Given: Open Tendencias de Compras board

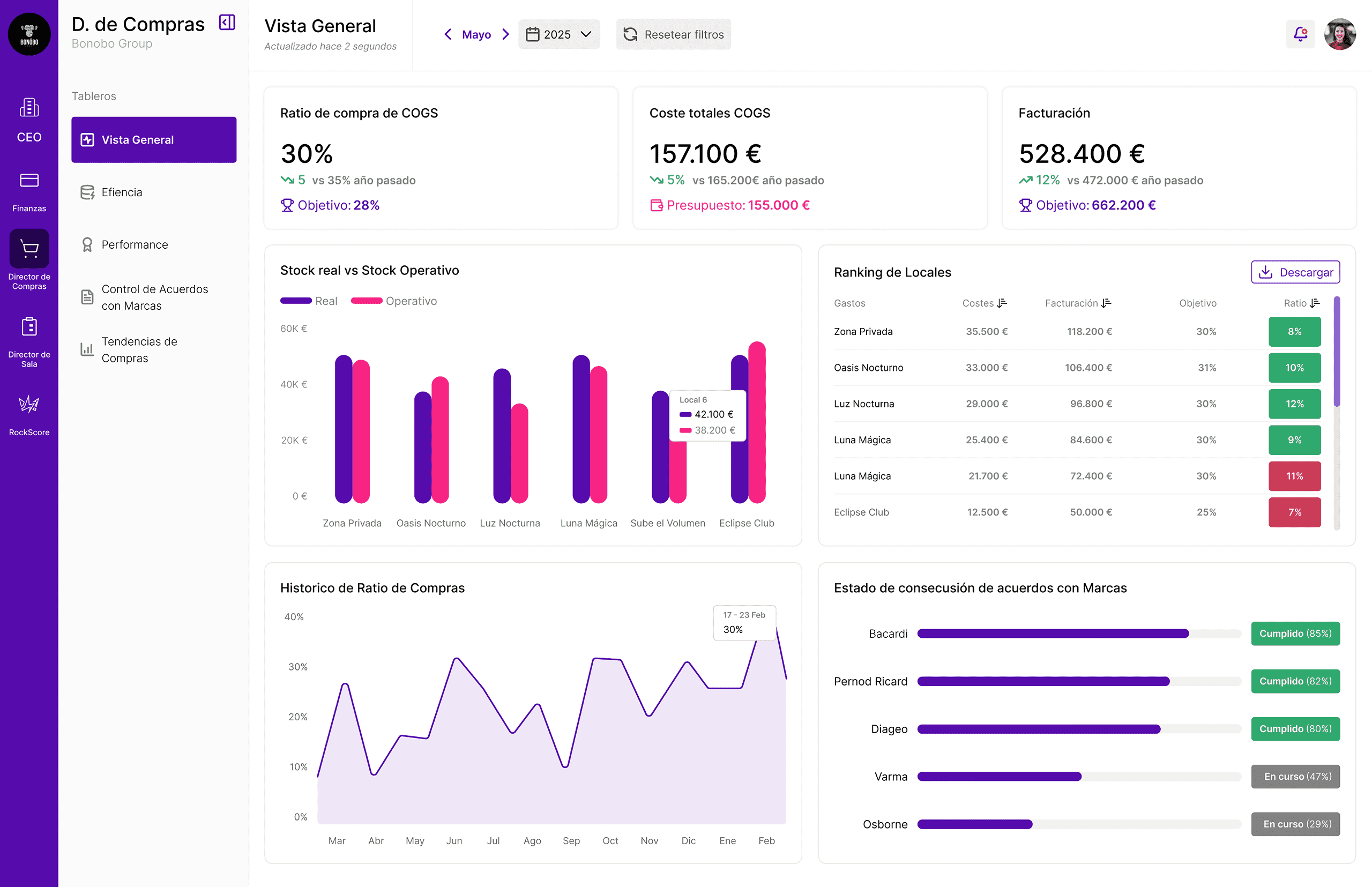Looking at the screenshot, I should coord(154,349).
